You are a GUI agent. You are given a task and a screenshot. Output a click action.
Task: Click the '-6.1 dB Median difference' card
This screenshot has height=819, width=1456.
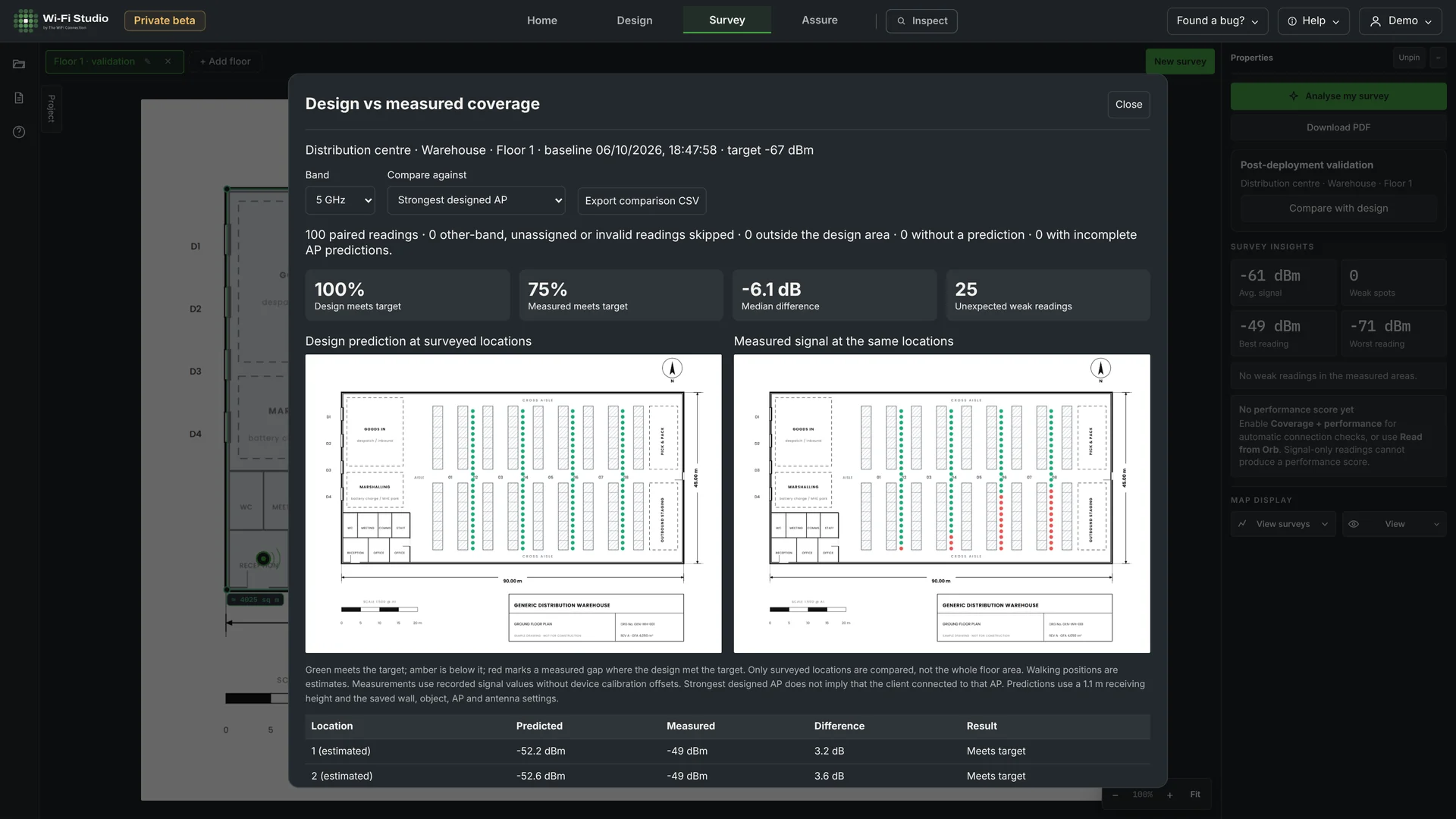834,296
